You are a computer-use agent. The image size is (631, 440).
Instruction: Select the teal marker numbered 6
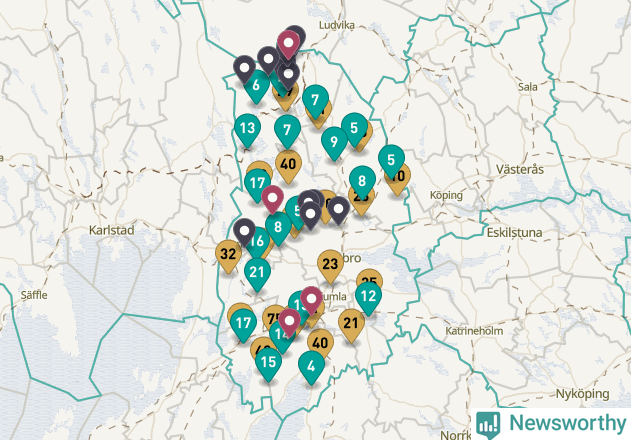pos(256,86)
